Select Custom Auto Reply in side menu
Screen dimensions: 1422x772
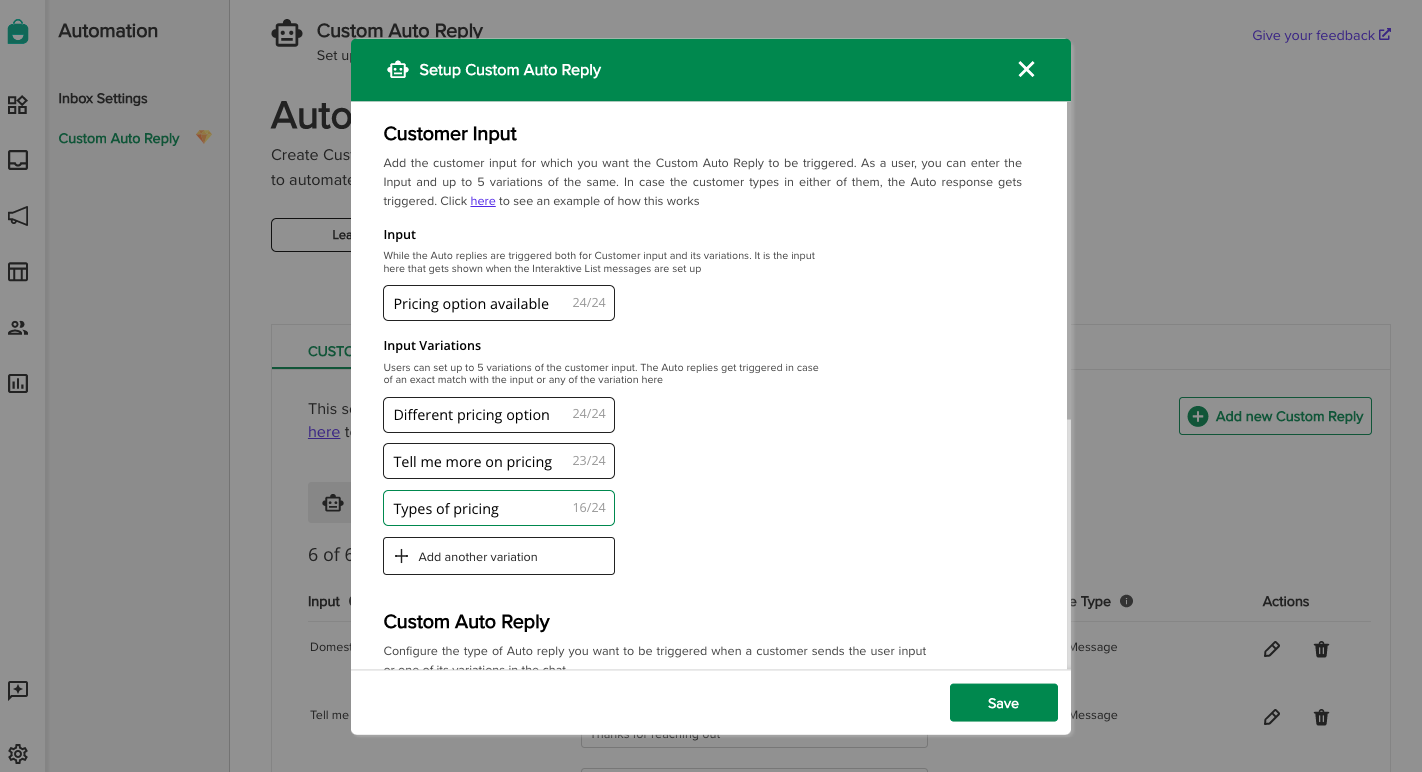click(x=119, y=139)
